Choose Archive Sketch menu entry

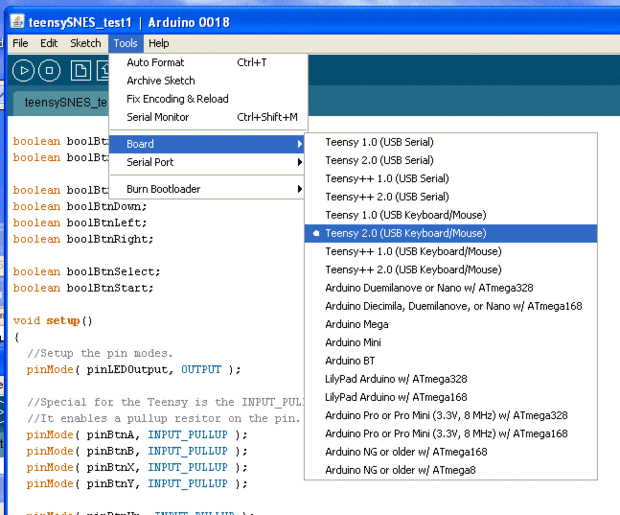208,81
